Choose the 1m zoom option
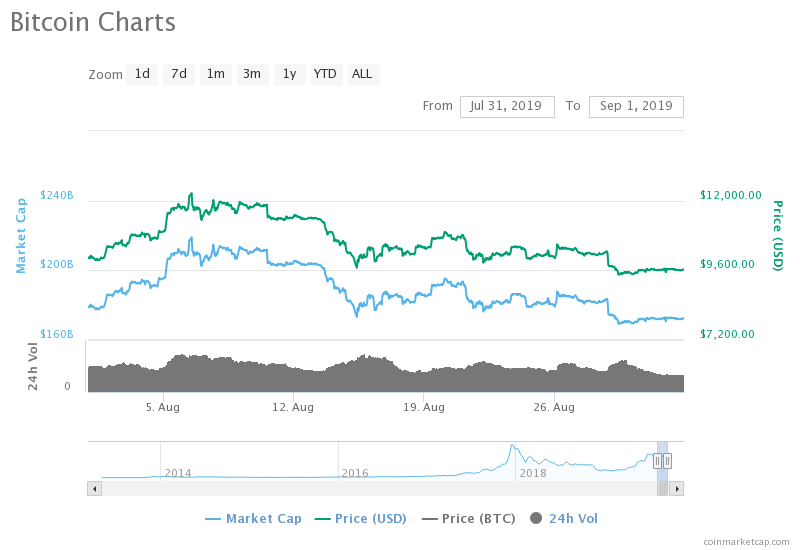Screen dimensions: 800x550 pyautogui.click(x=215, y=74)
